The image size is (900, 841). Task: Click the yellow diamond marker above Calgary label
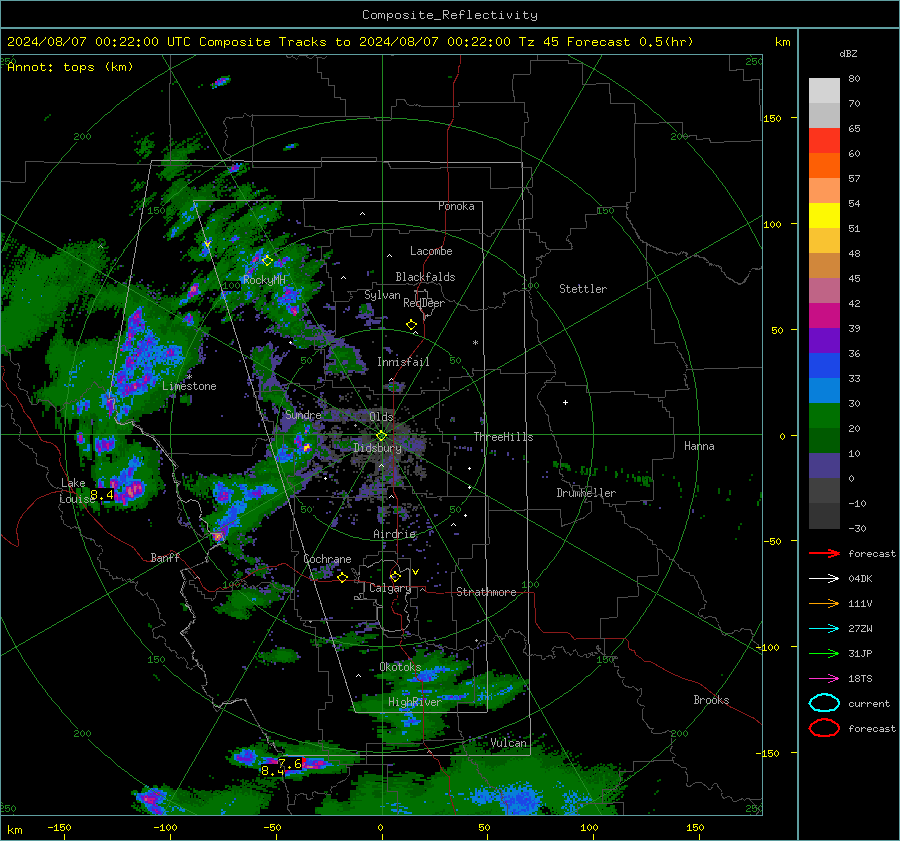click(x=395, y=576)
